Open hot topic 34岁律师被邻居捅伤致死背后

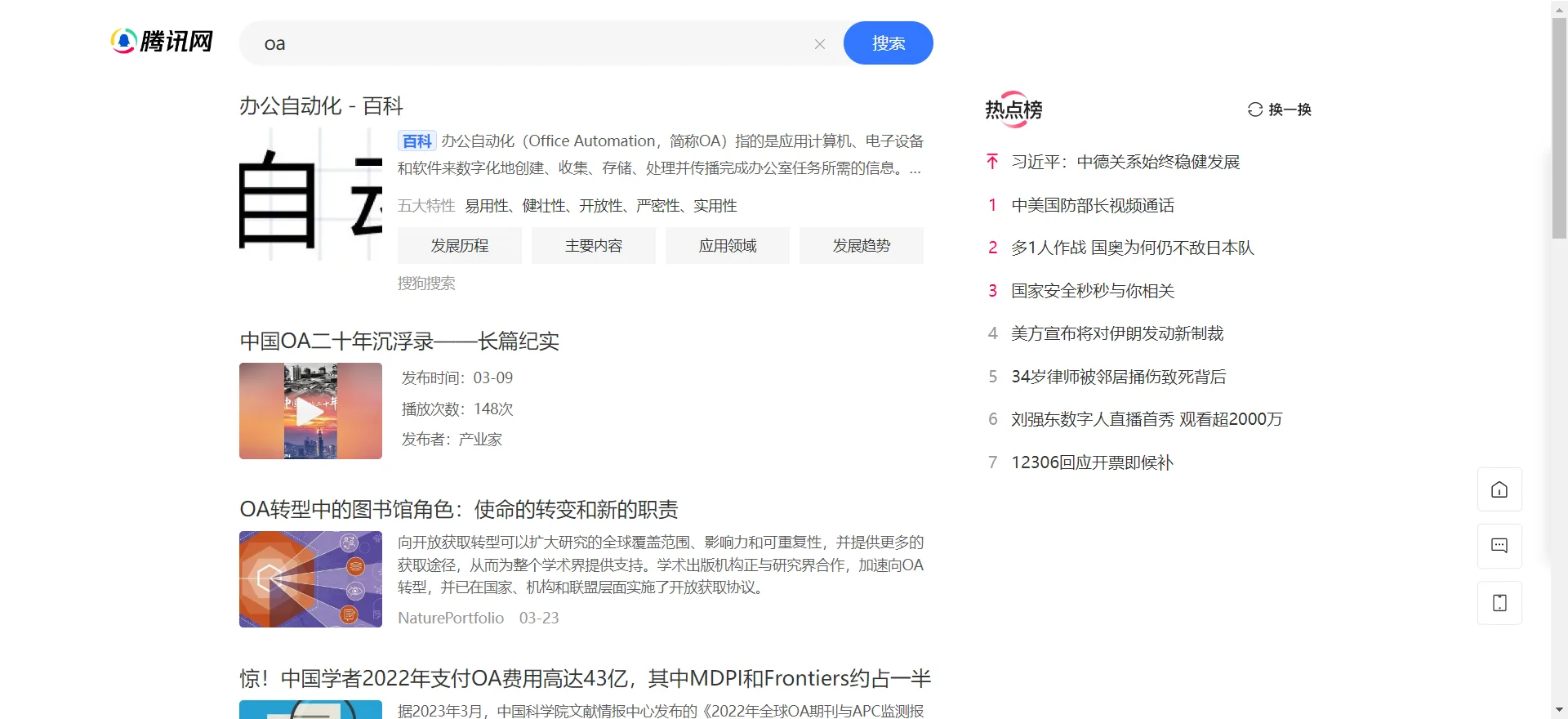[x=1119, y=377]
